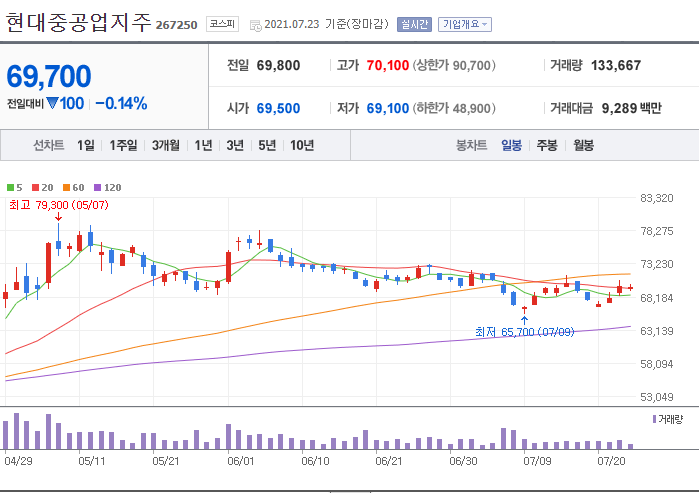This screenshot has height=493, width=699.
Task: Show the 5년 line chart
Action: pos(267,145)
